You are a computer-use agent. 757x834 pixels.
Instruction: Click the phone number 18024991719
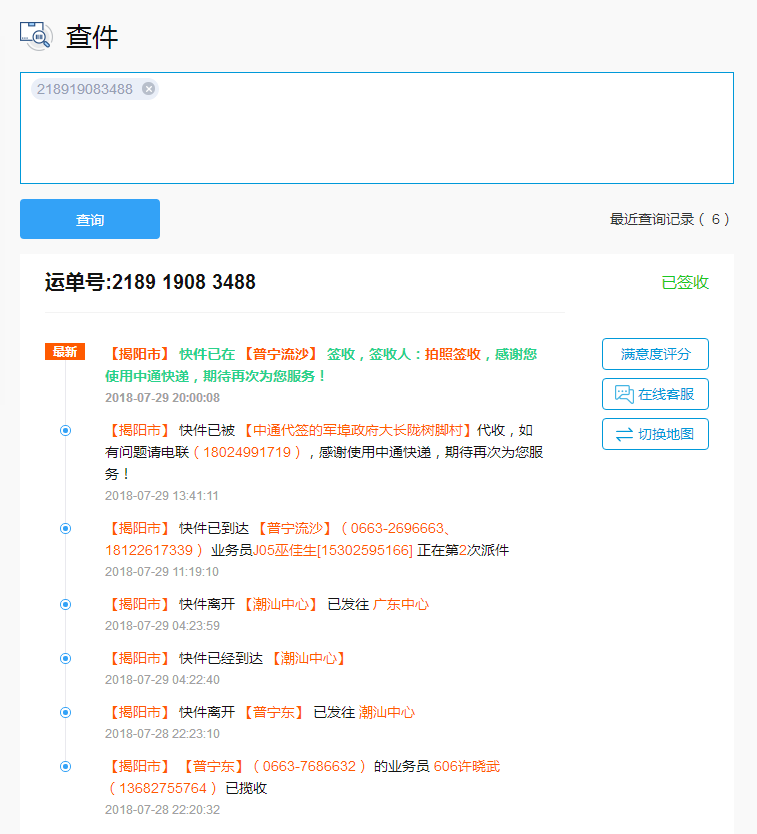click(247, 452)
